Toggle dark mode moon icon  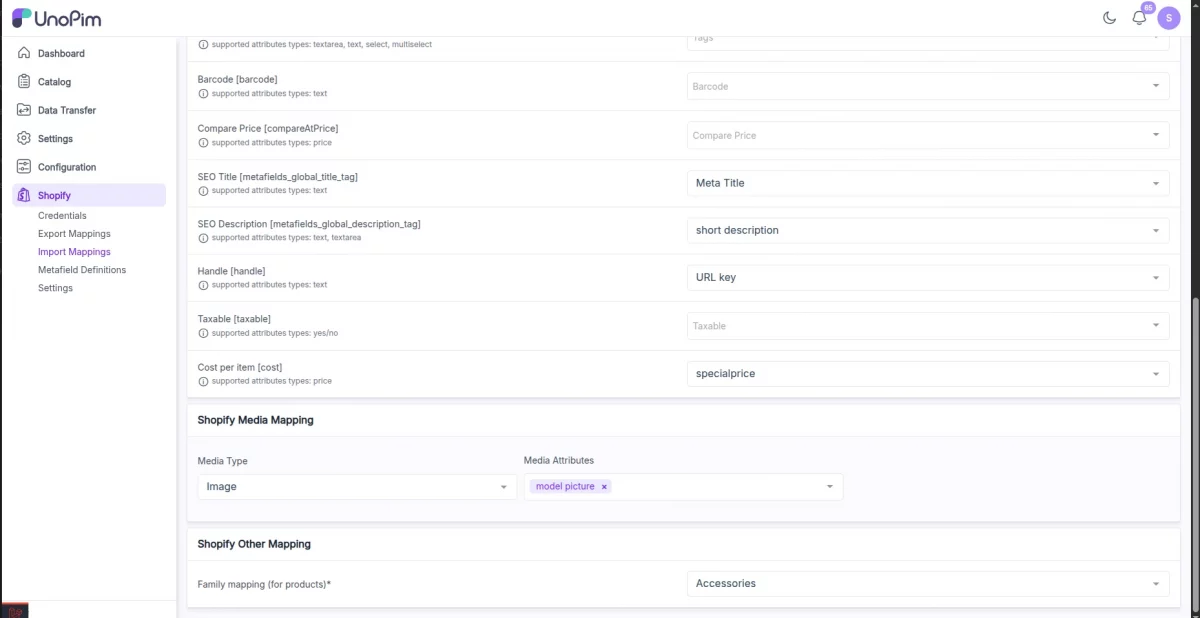tap(1109, 18)
